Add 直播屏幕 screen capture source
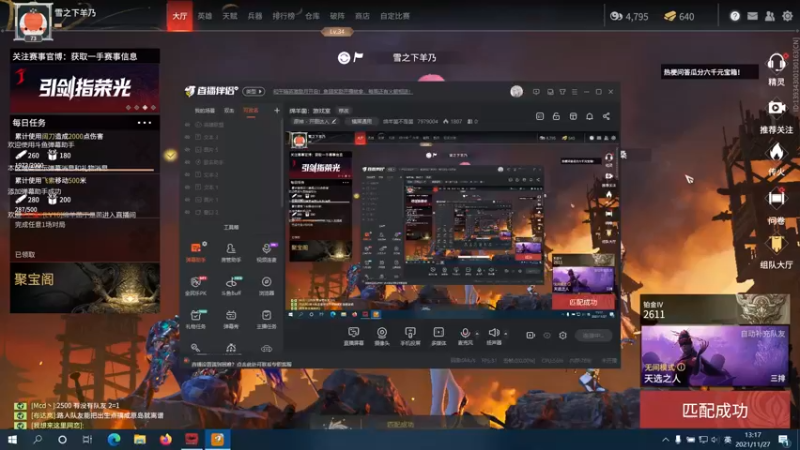This screenshot has height=450, width=800. 353,336
